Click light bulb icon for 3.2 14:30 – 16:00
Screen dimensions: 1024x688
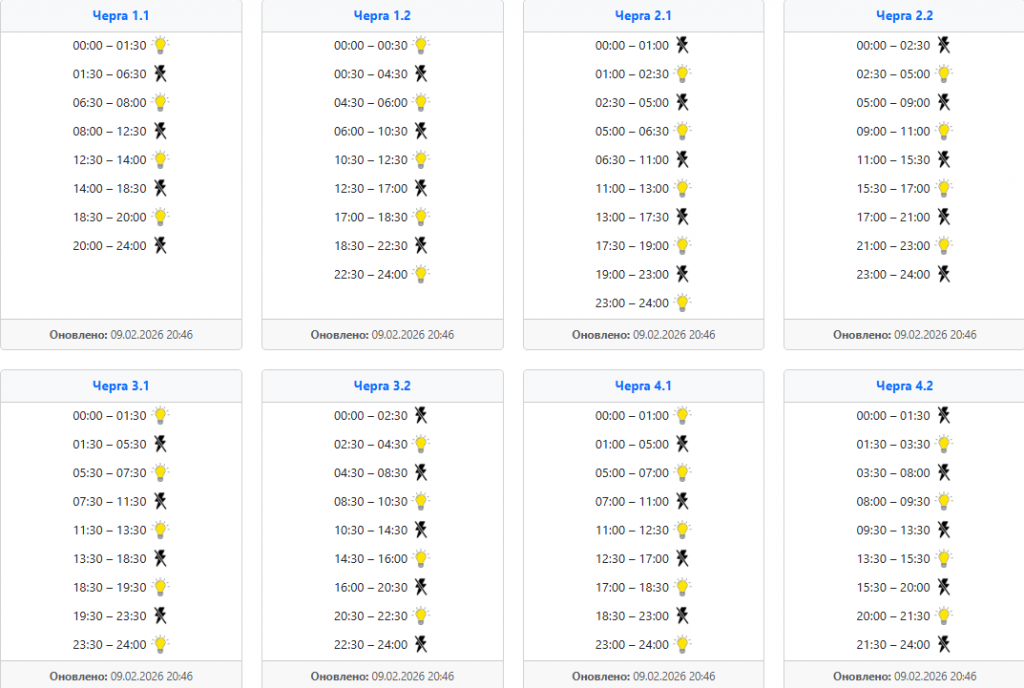(x=421, y=559)
